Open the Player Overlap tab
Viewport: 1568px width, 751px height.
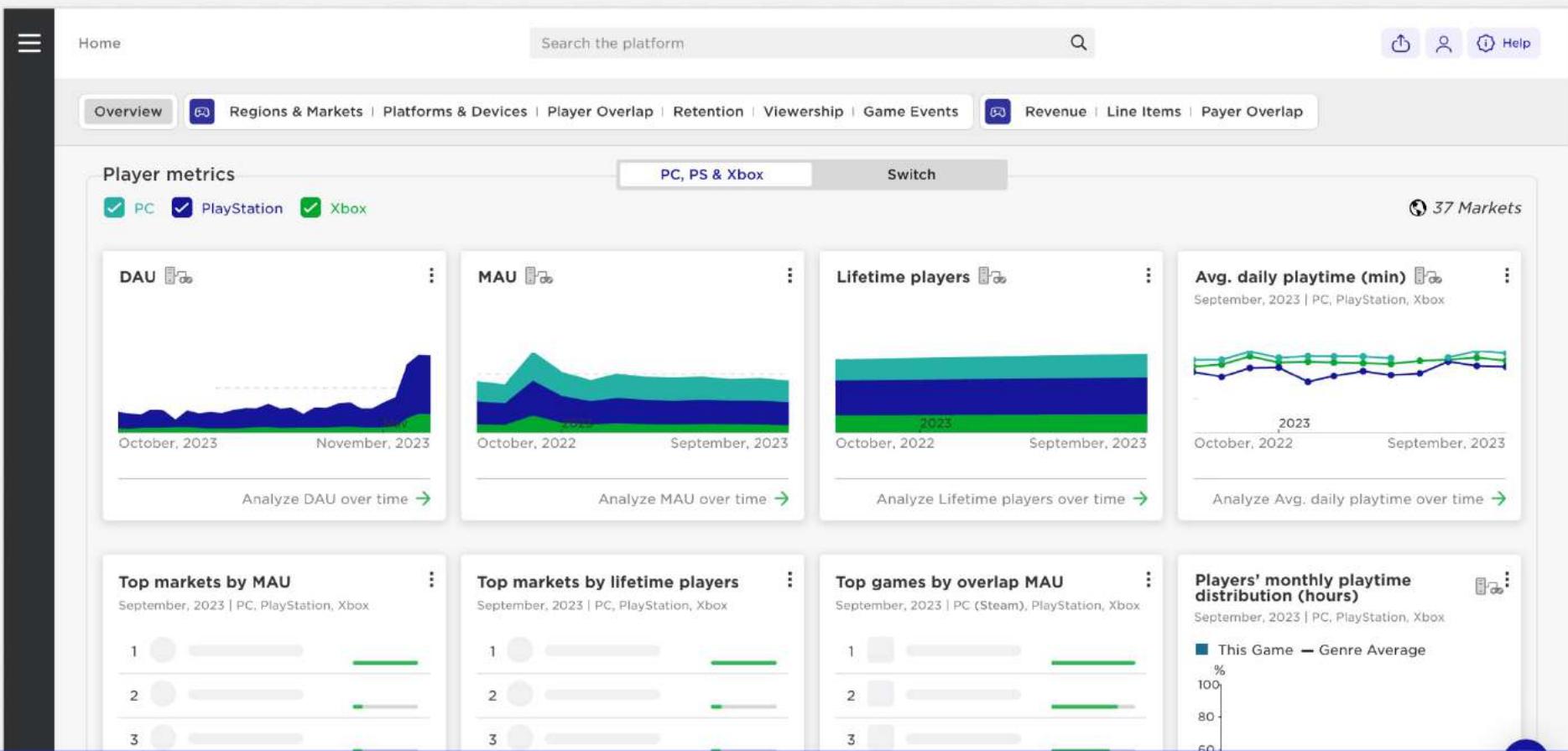click(600, 112)
